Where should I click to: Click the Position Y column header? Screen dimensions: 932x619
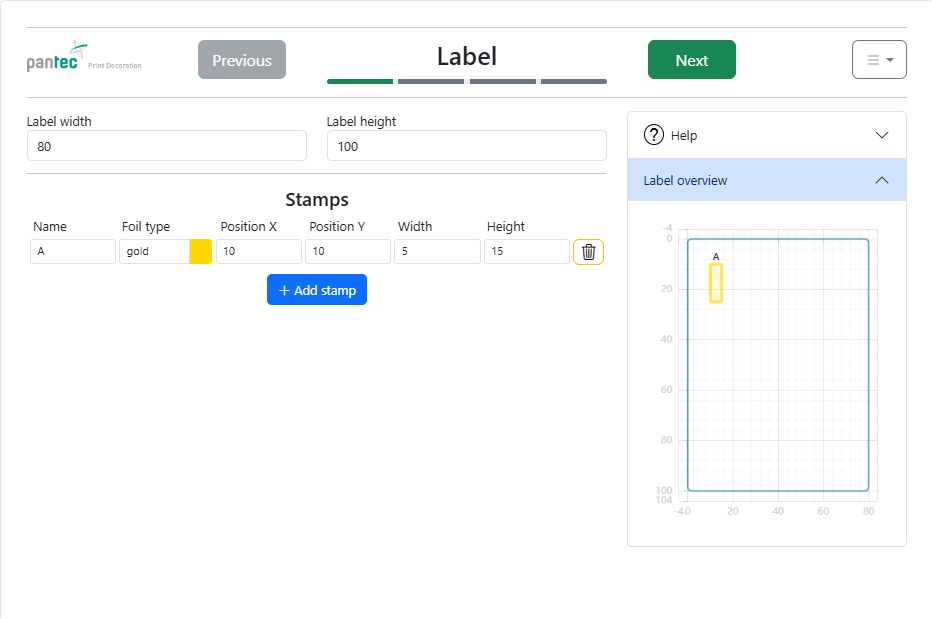click(337, 227)
